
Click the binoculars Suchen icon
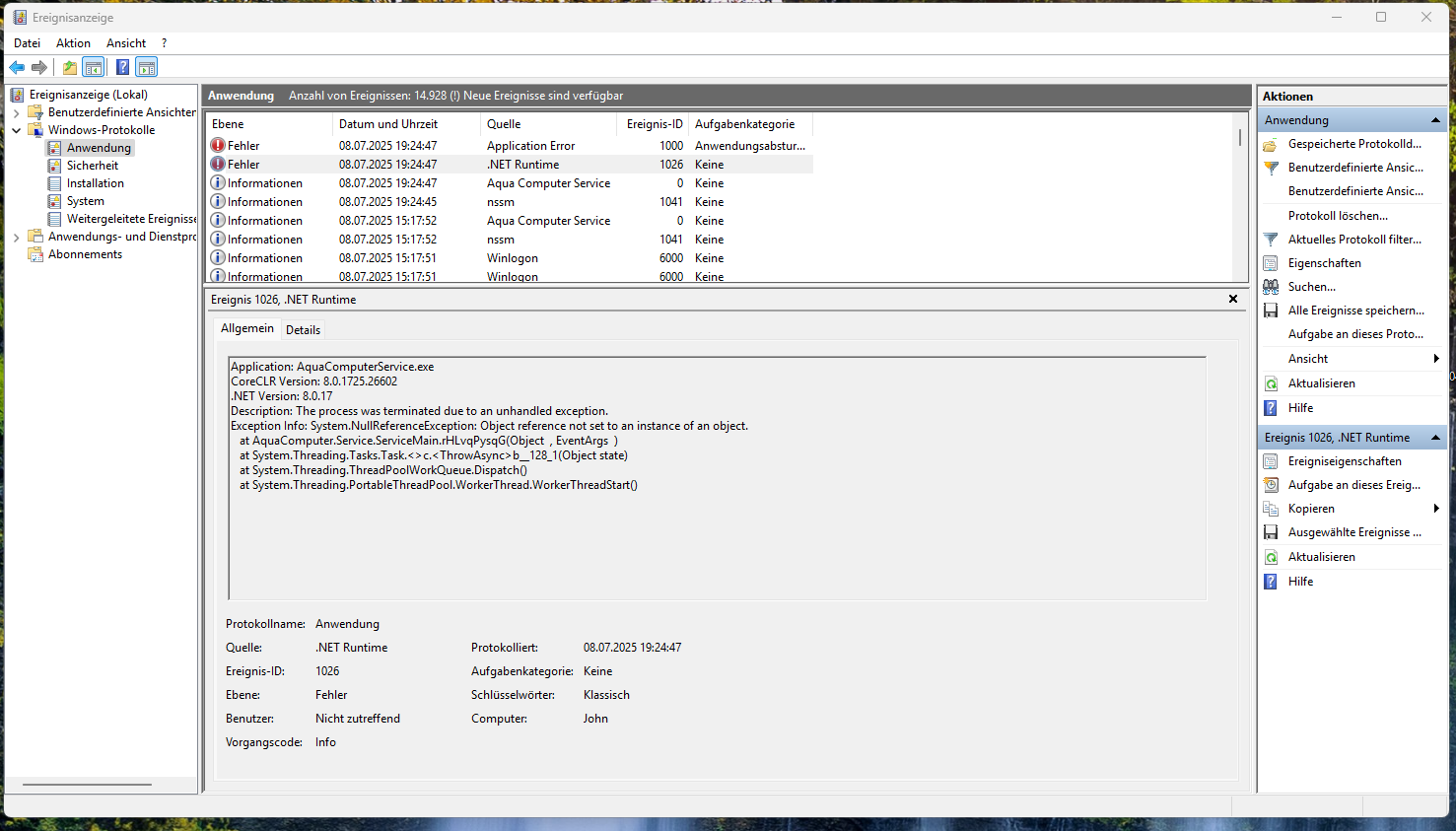[1271, 287]
